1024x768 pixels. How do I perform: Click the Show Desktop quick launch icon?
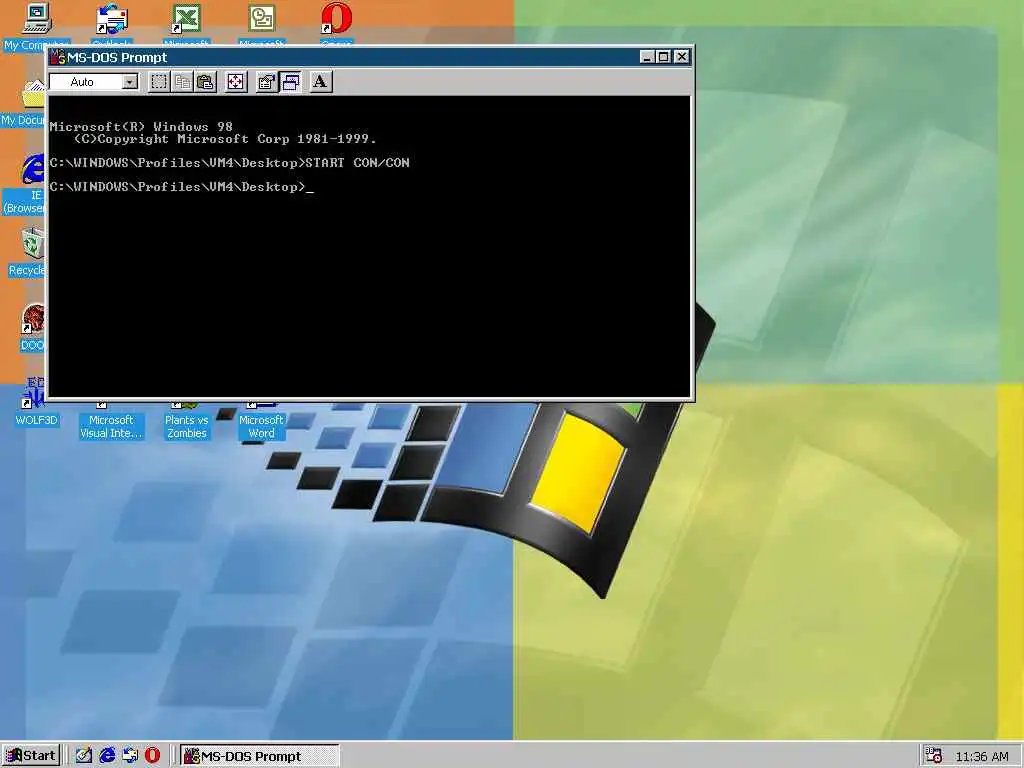(84, 756)
